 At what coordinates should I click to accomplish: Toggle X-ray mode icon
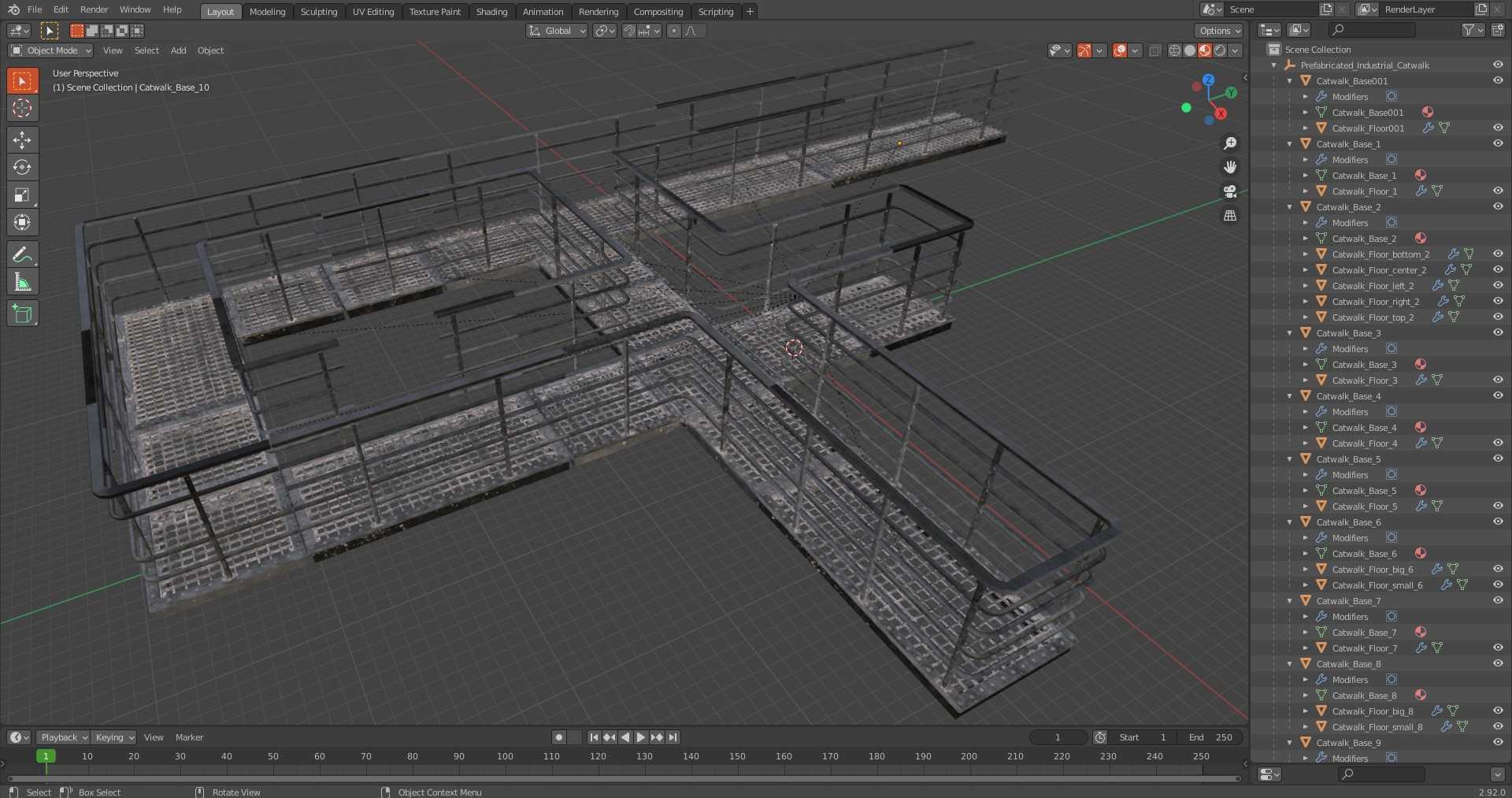[1155, 50]
